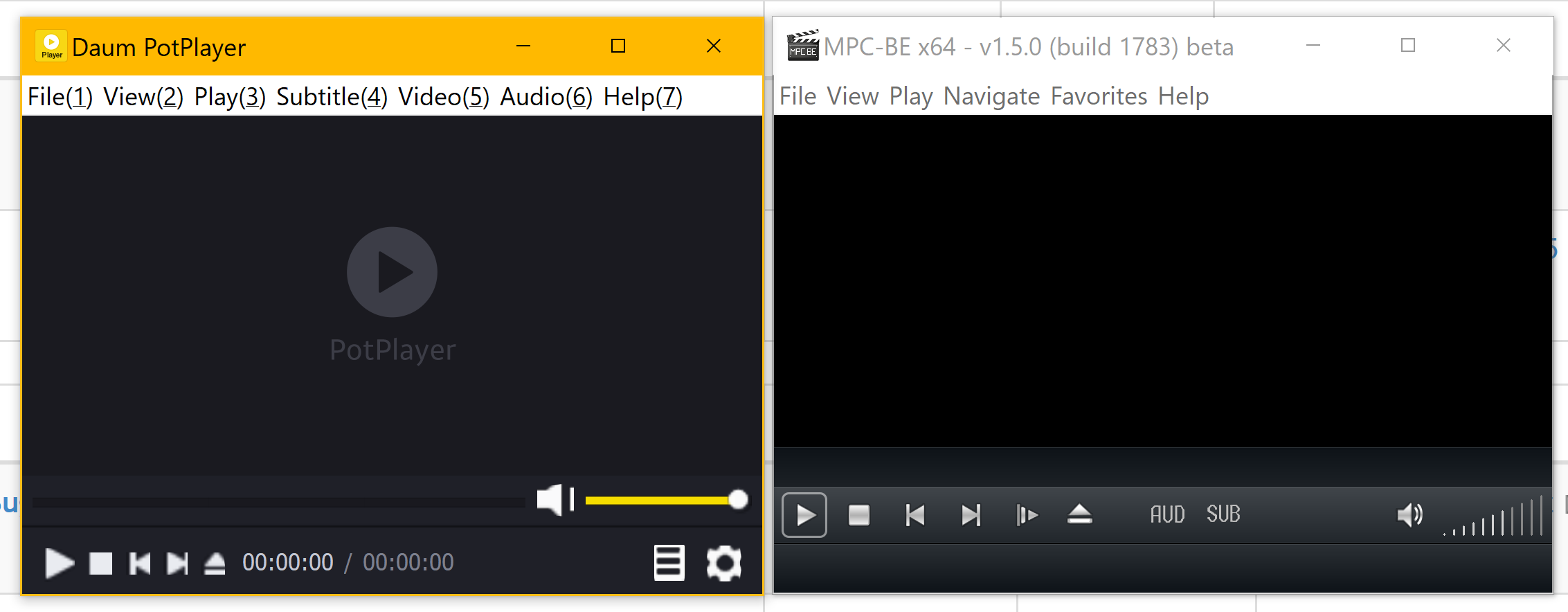Image resolution: width=1568 pixels, height=612 pixels.
Task: Close the Daum PotPlayer window
Action: tap(714, 46)
